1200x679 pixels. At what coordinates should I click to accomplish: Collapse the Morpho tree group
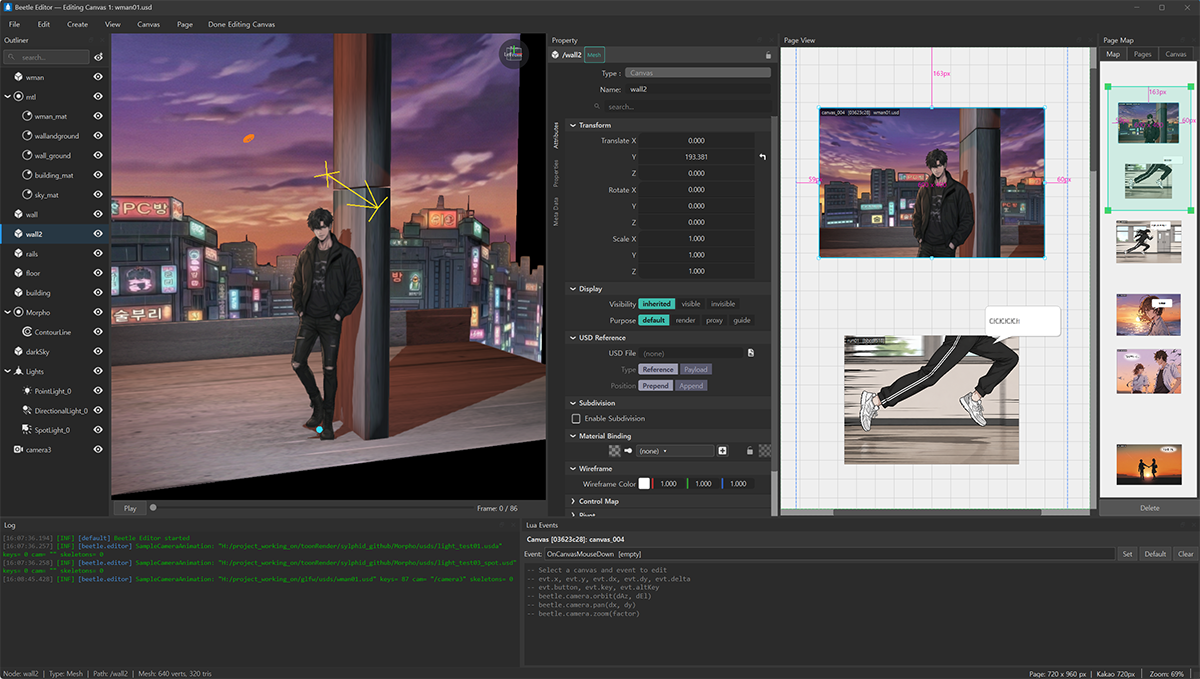[x=7, y=312]
